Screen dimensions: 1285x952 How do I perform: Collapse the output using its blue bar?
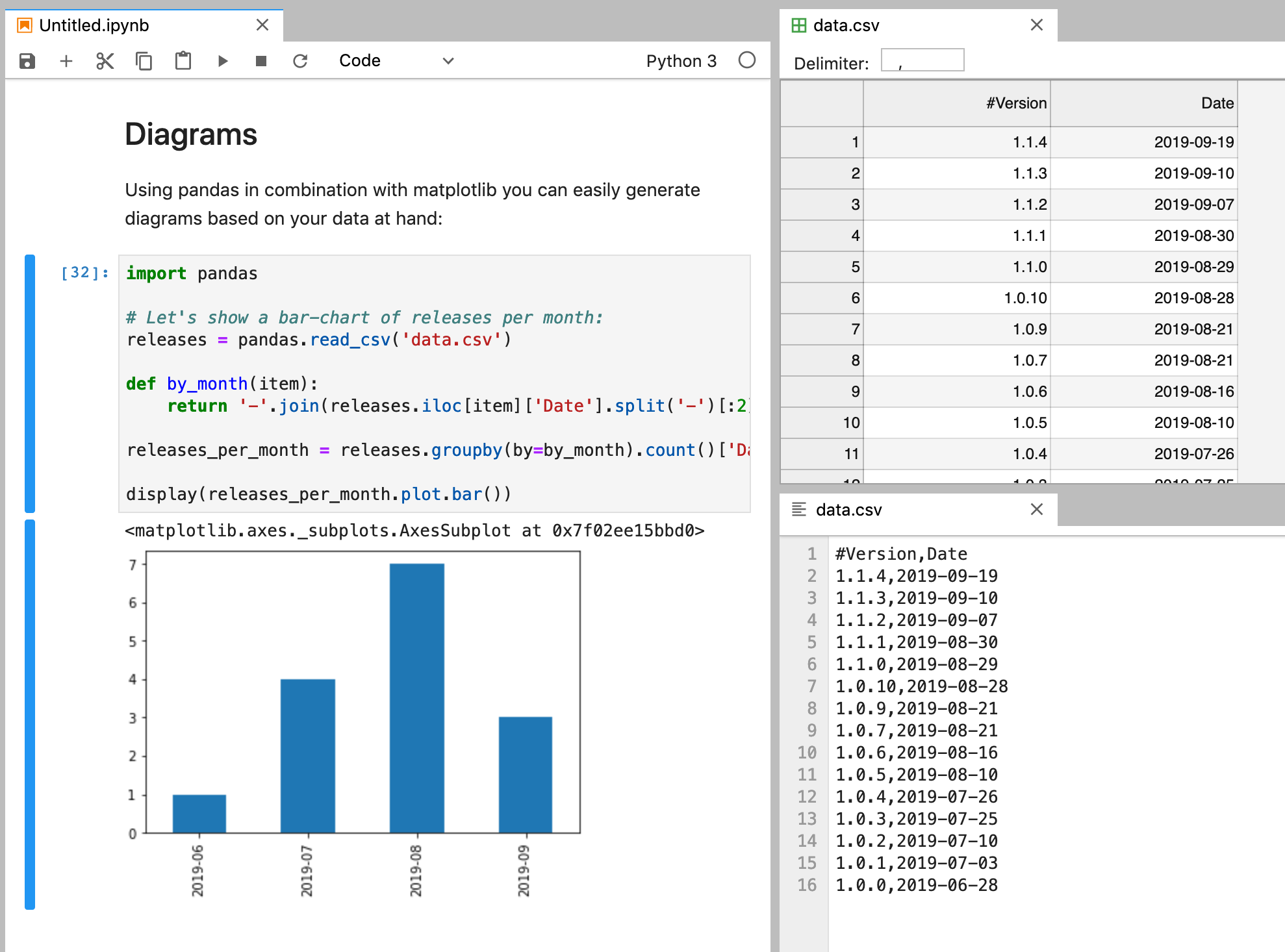coord(30,714)
